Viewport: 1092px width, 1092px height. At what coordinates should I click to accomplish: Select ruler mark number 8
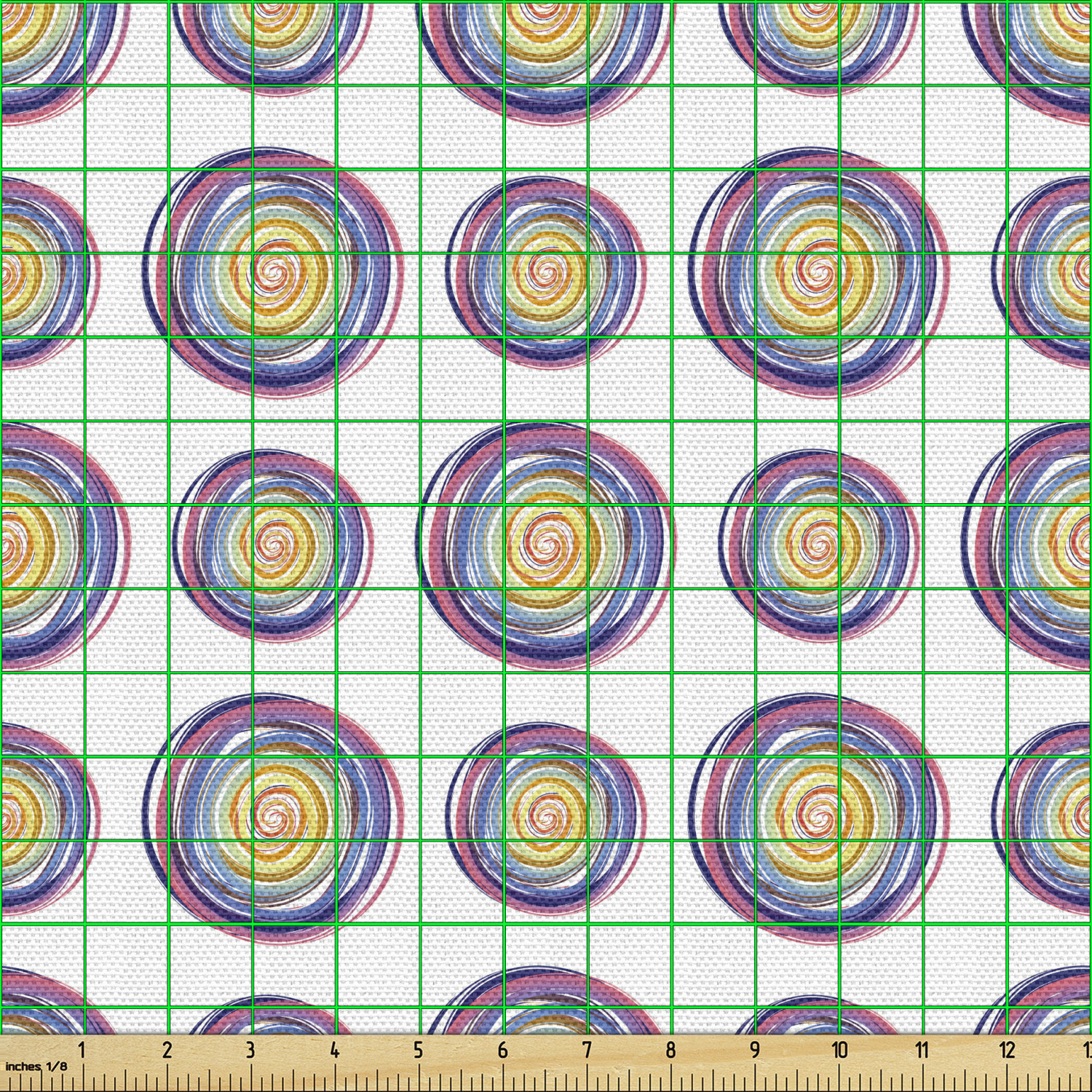coord(670,1050)
